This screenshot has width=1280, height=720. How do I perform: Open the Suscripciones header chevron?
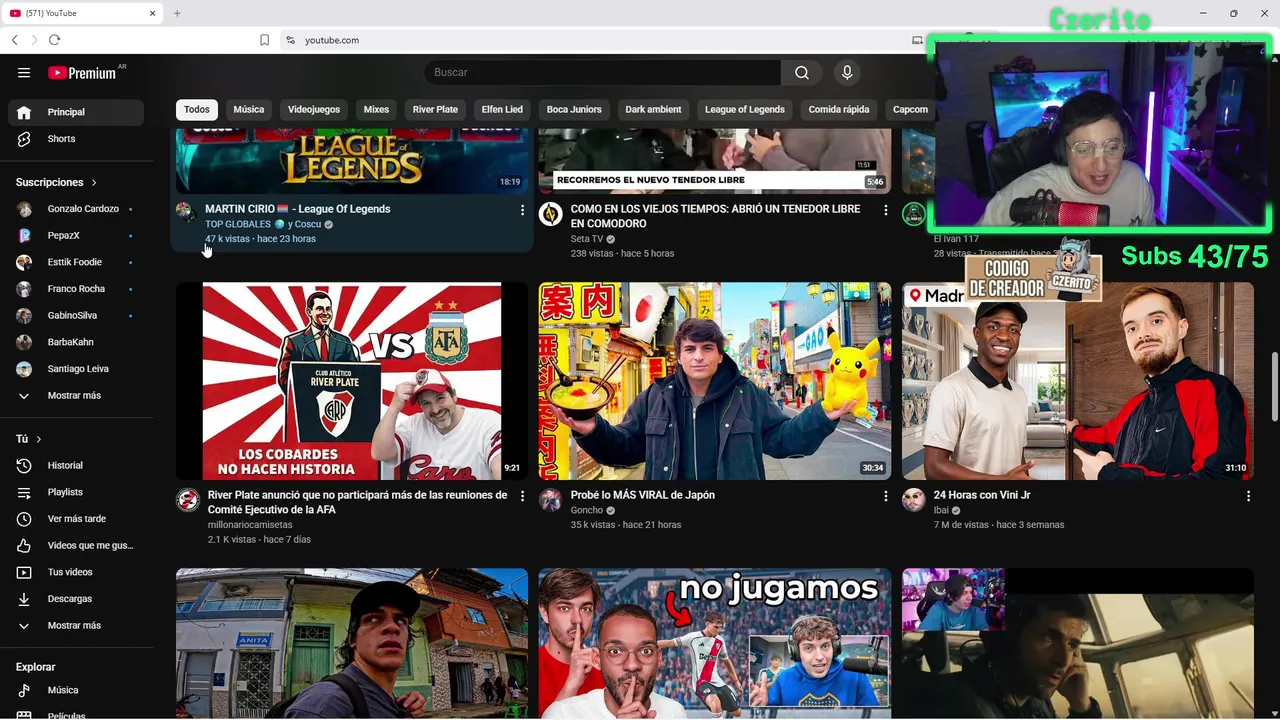[x=94, y=183]
